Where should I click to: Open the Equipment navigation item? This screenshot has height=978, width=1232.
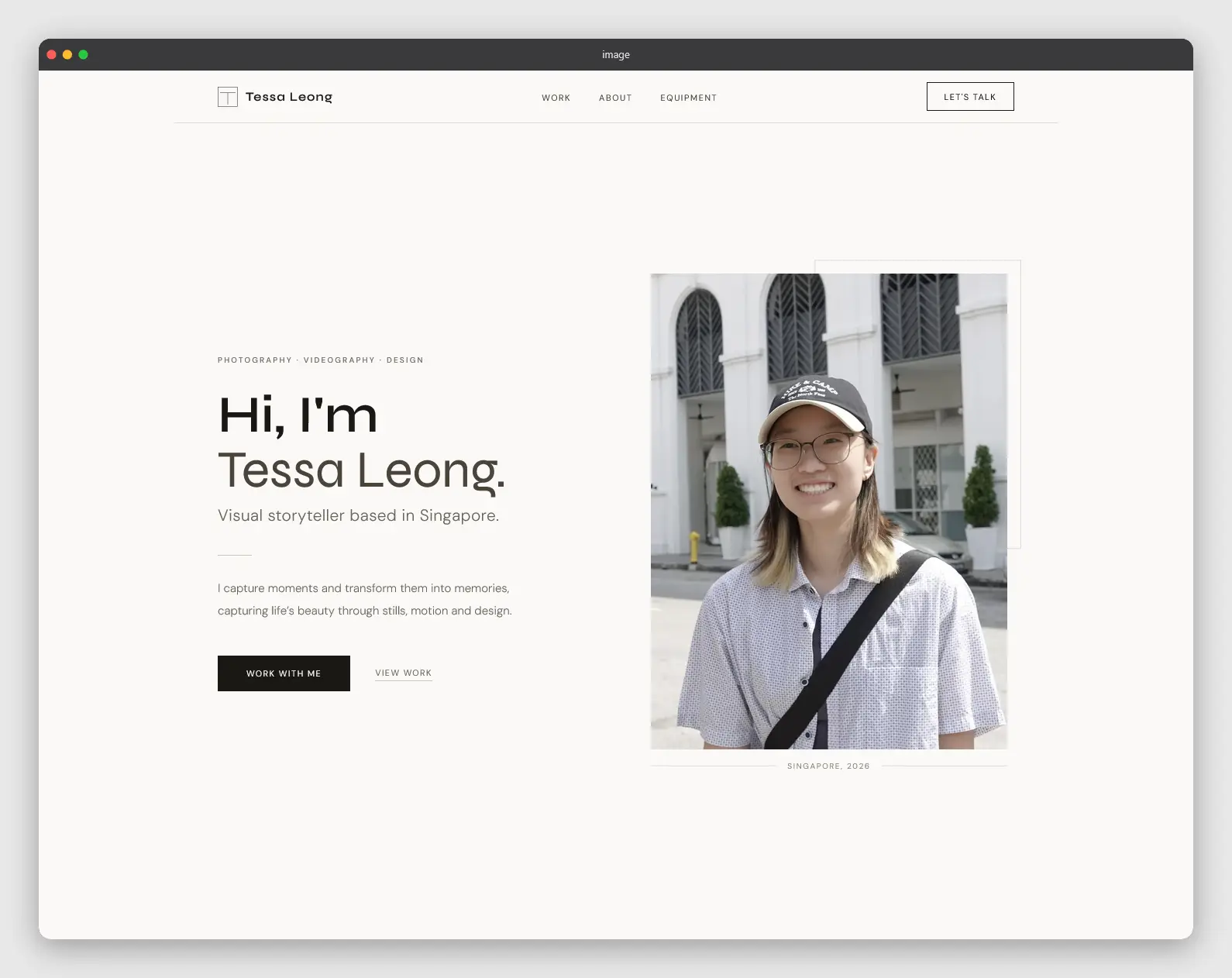click(688, 98)
